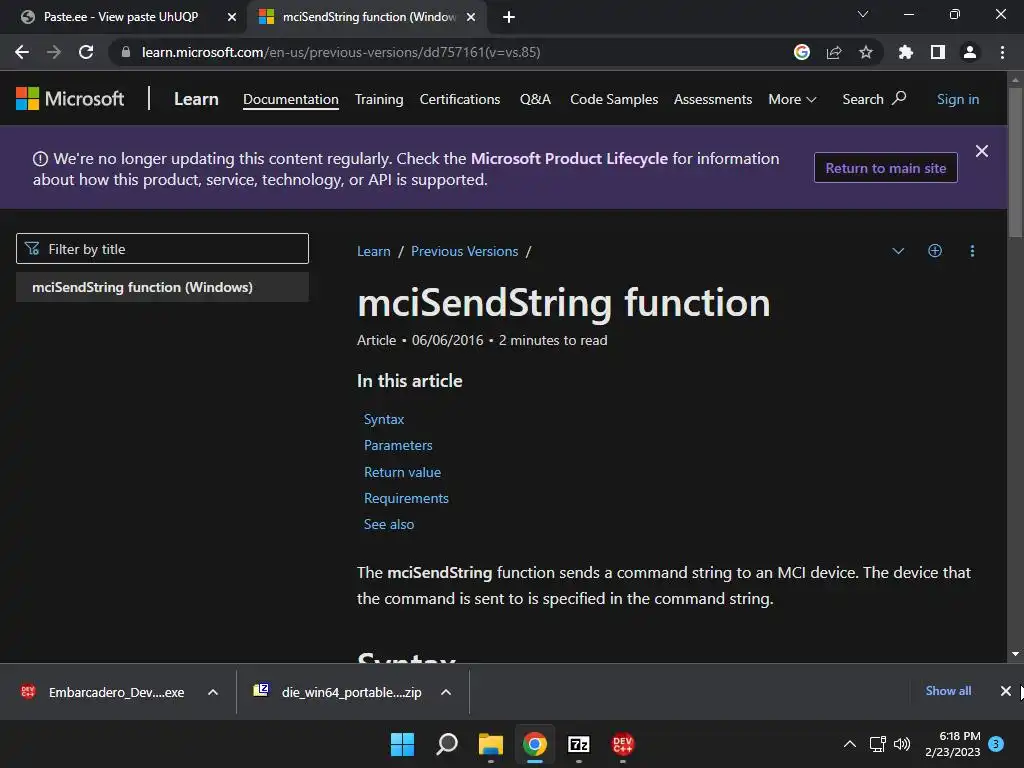
Task: Jump to the Syntax section link
Action: click(x=384, y=419)
